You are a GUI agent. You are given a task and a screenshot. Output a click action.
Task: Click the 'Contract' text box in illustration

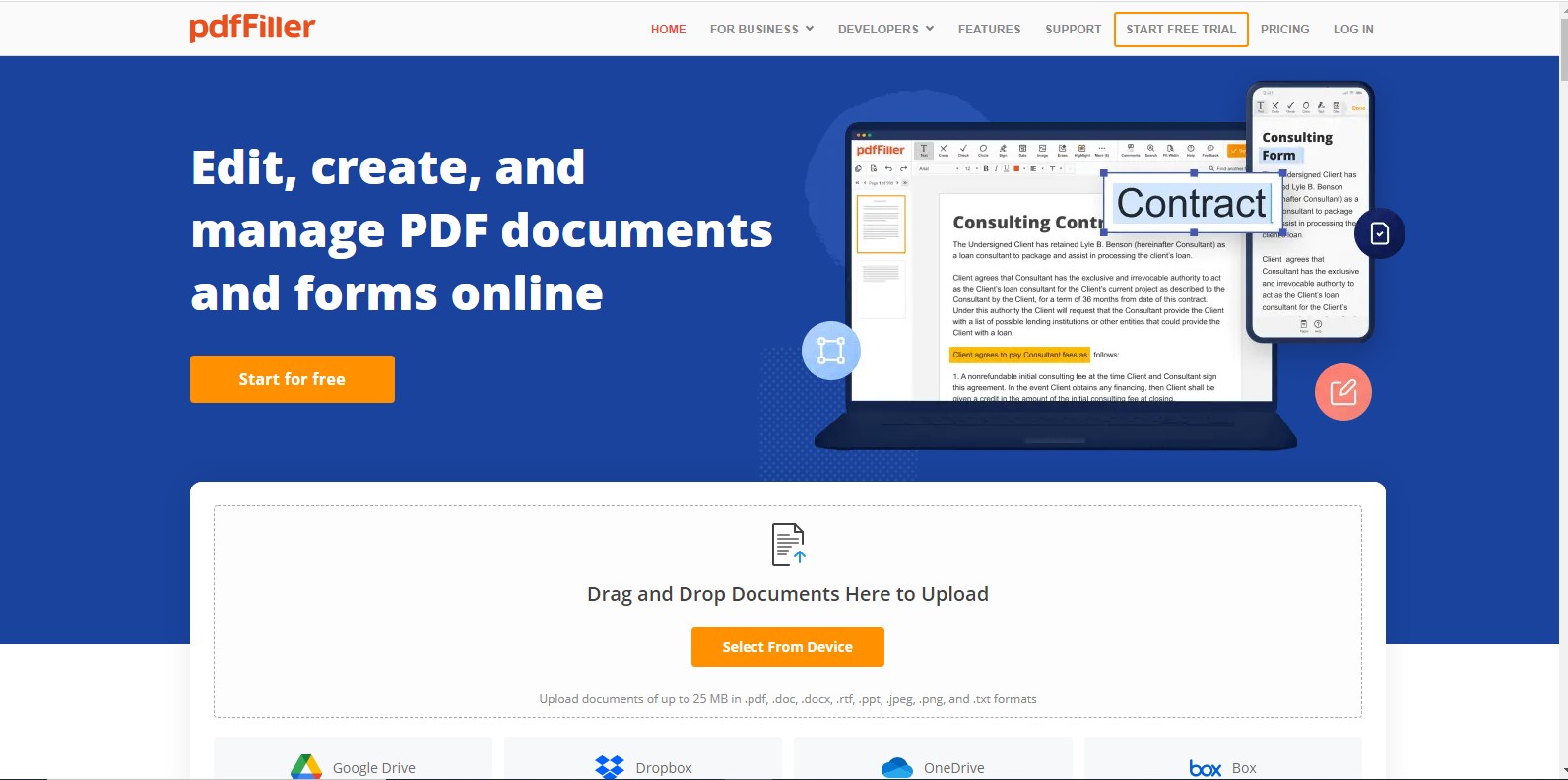click(1192, 203)
